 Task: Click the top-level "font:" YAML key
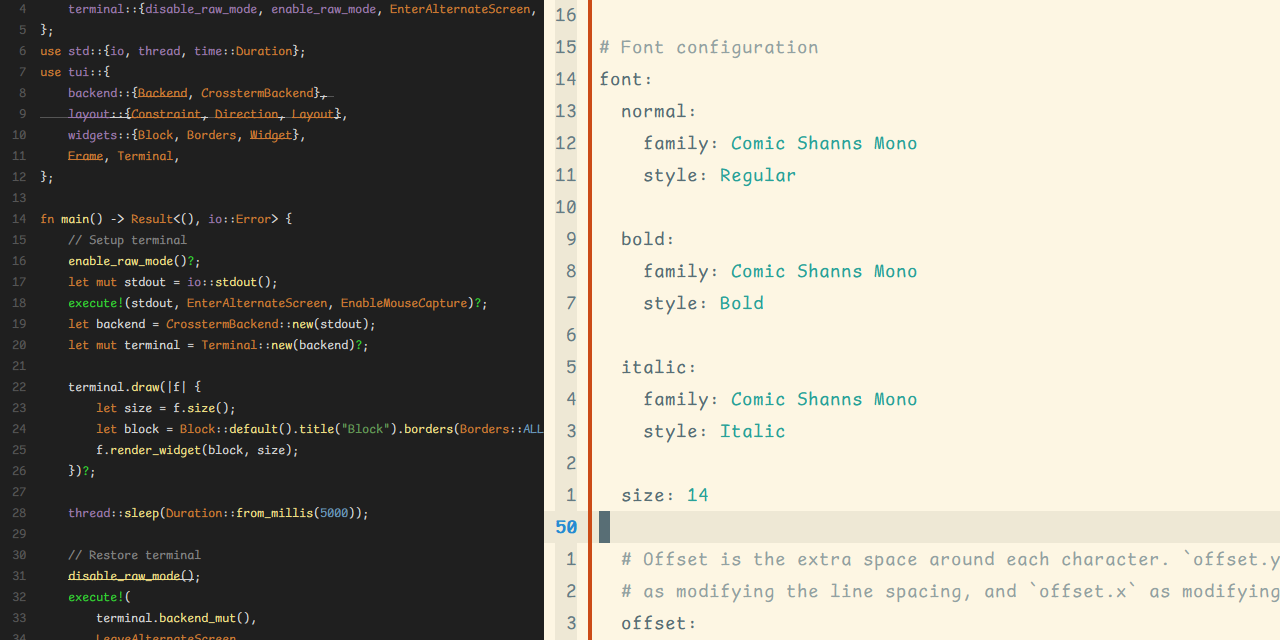tap(625, 79)
